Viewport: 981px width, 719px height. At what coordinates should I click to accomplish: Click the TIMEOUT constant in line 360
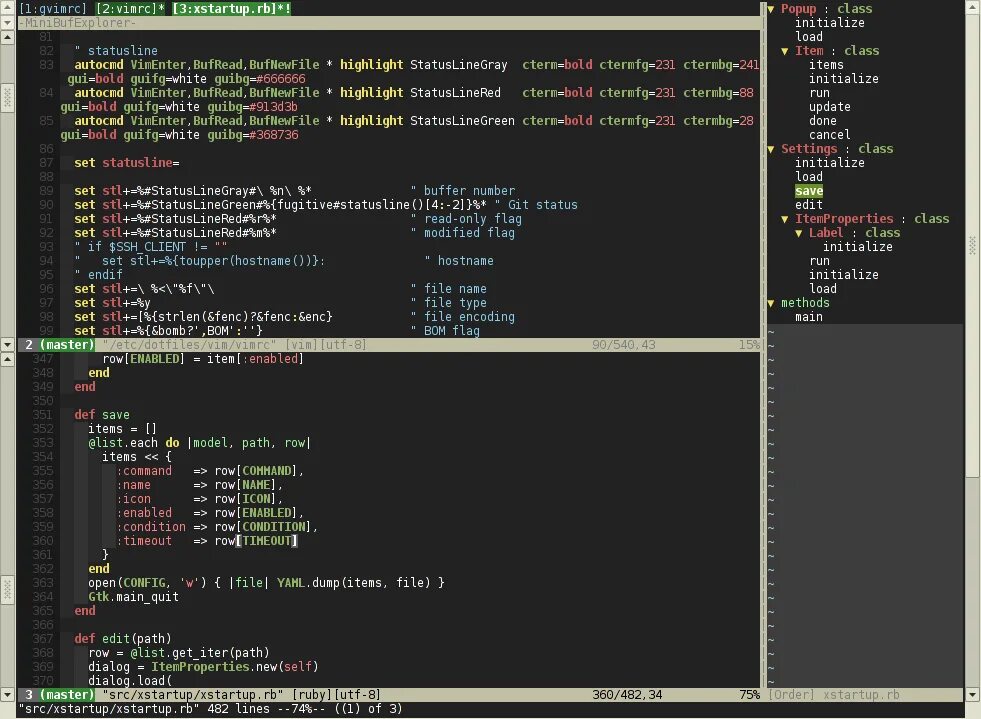coord(267,541)
